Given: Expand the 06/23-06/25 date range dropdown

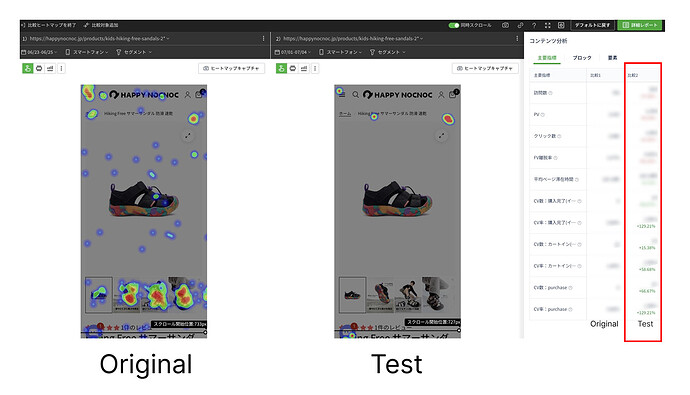Looking at the screenshot, I should [x=40, y=52].
